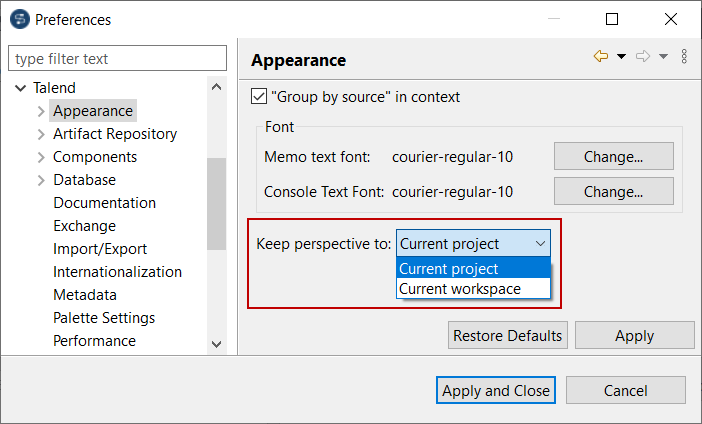This screenshot has height=424, width=702.
Task: Select Current workspace from dropdown list
Action: [x=460, y=289]
